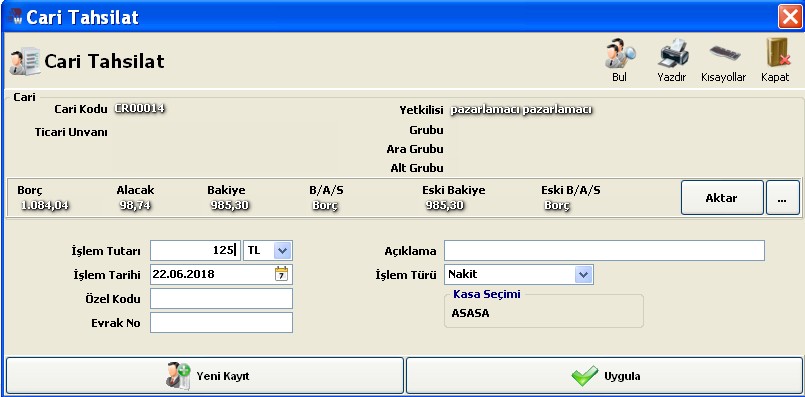Image resolution: width=805 pixels, height=397 pixels.
Task: Click the Özel Kodu input field
Action: click(221, 299)
